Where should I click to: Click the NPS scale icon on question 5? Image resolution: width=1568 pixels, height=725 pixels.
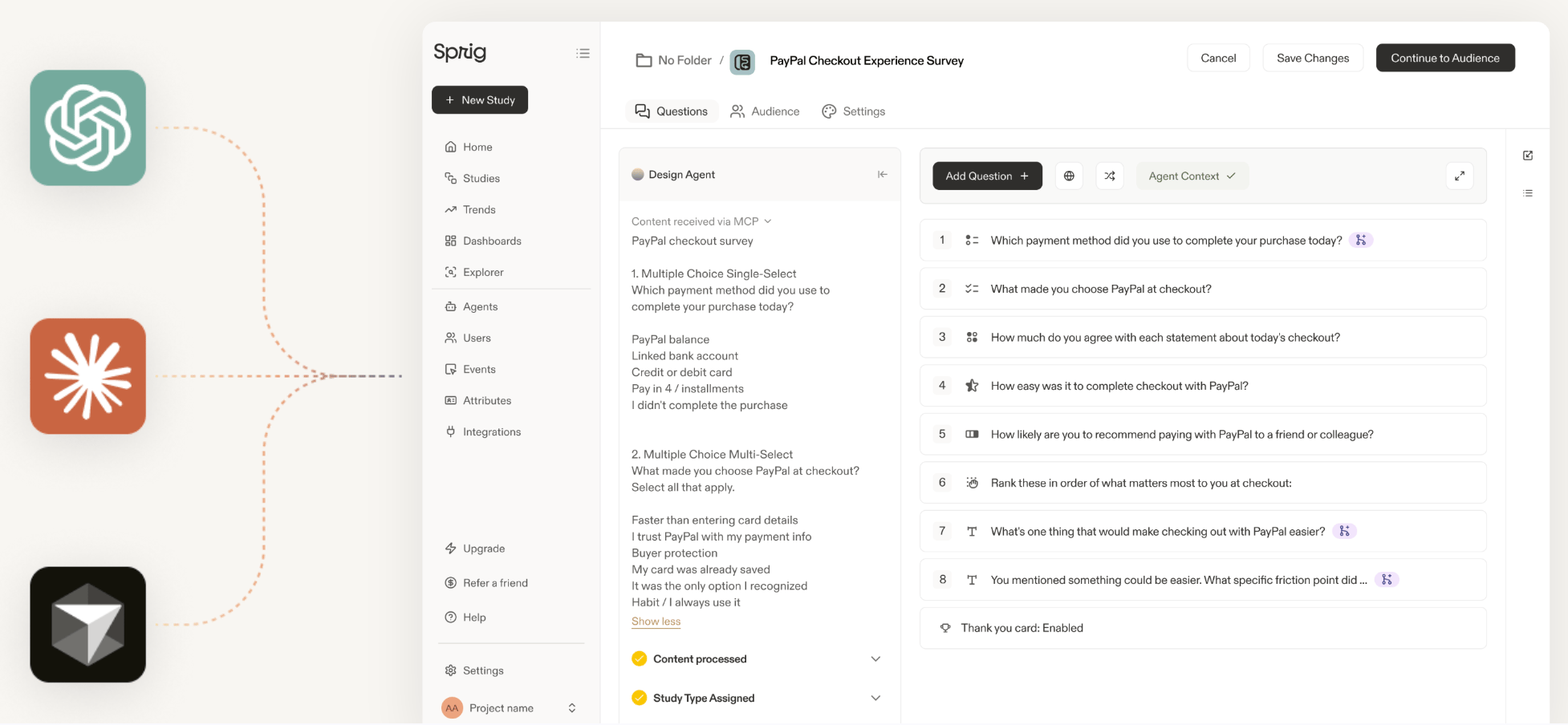click(972, 434)
